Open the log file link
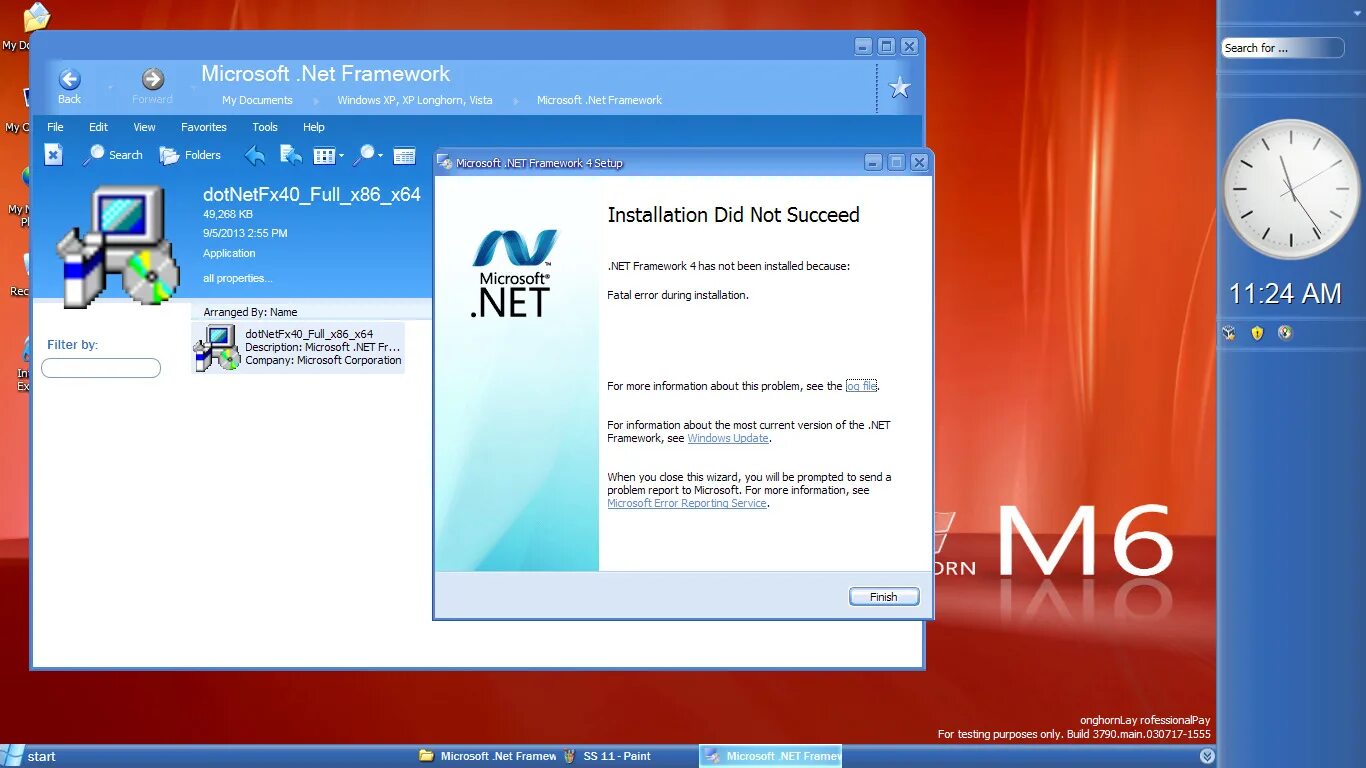Viewport: 1366px width, 768px height. 861,386
